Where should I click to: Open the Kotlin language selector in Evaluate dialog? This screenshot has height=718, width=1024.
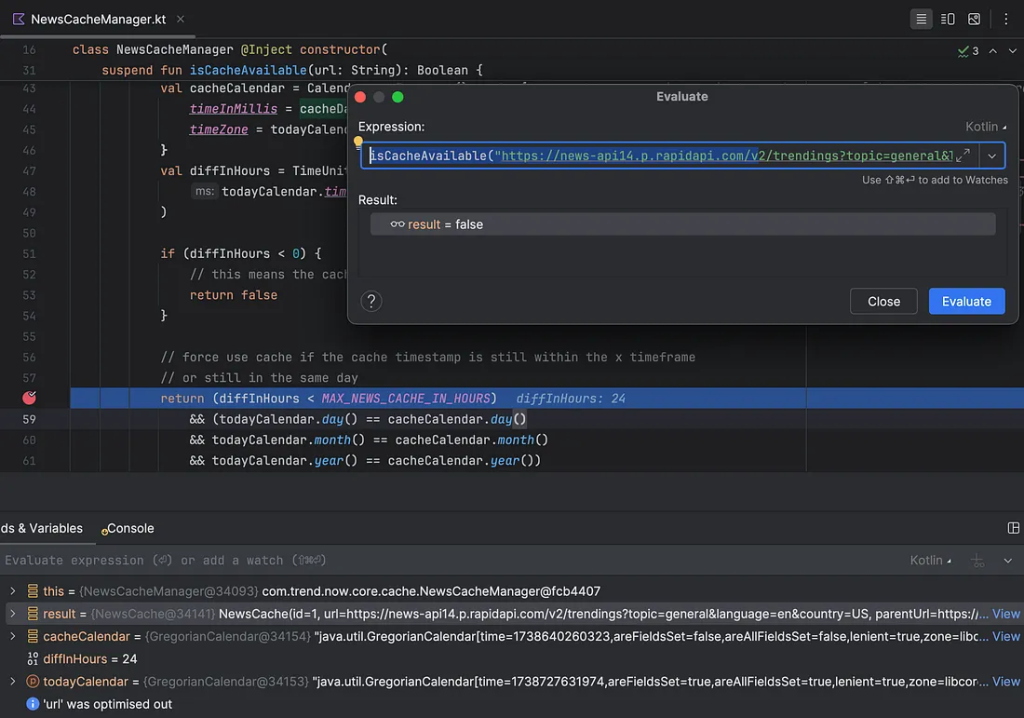pos(987,126)
